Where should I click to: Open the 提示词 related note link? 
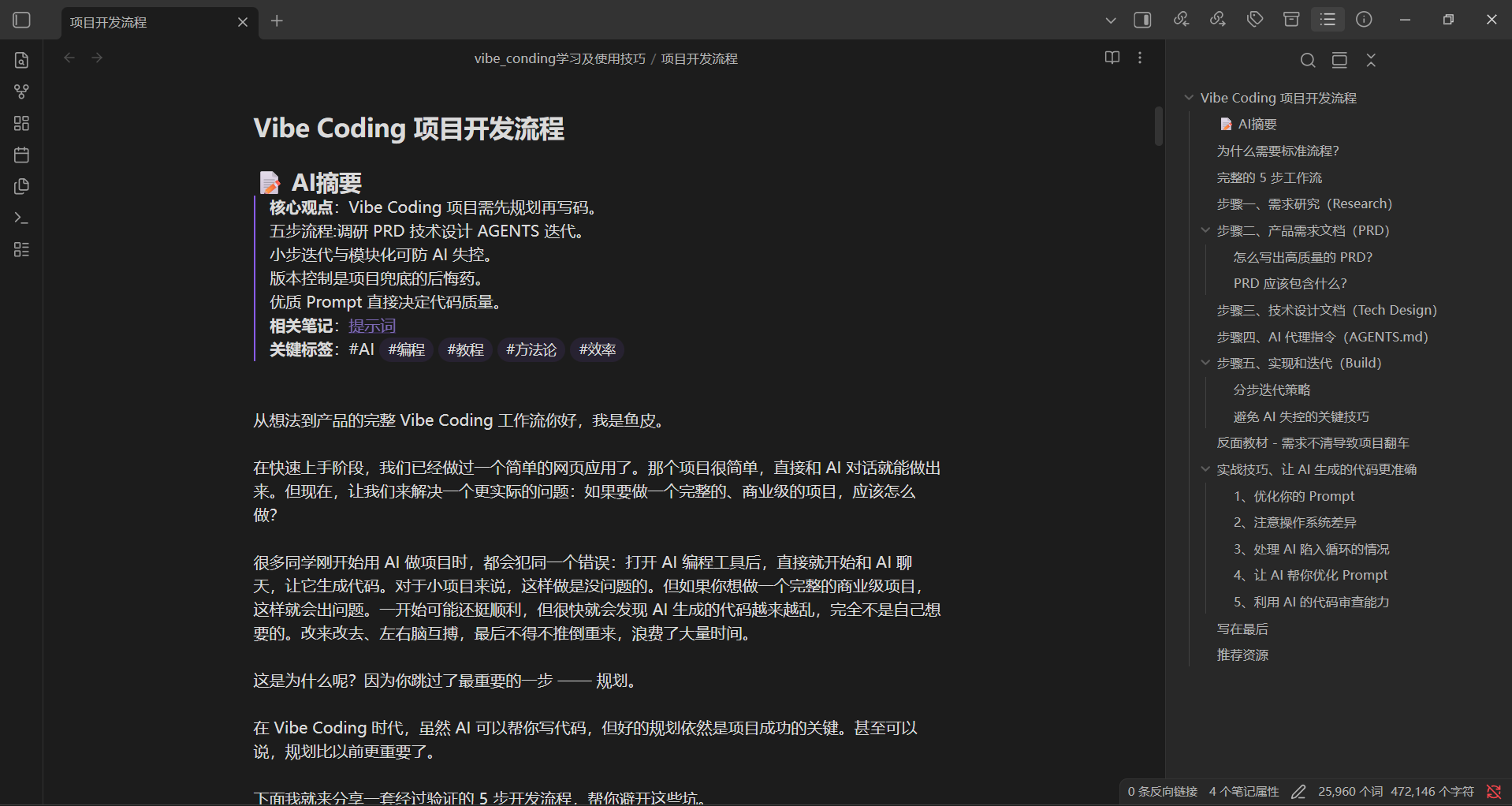pyautogui.click(x=372, y=326)
